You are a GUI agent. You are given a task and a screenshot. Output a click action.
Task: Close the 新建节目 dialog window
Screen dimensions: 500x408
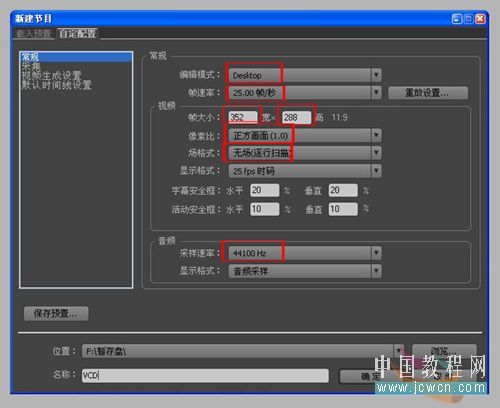[x=480, y=19]
